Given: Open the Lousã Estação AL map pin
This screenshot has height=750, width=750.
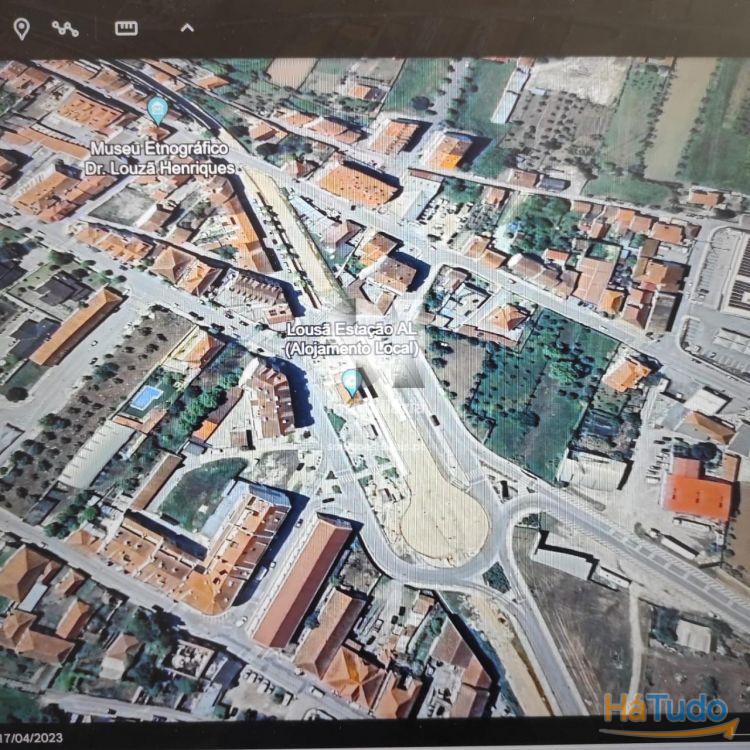Looking at the screenshot, I should pos(352,383).
